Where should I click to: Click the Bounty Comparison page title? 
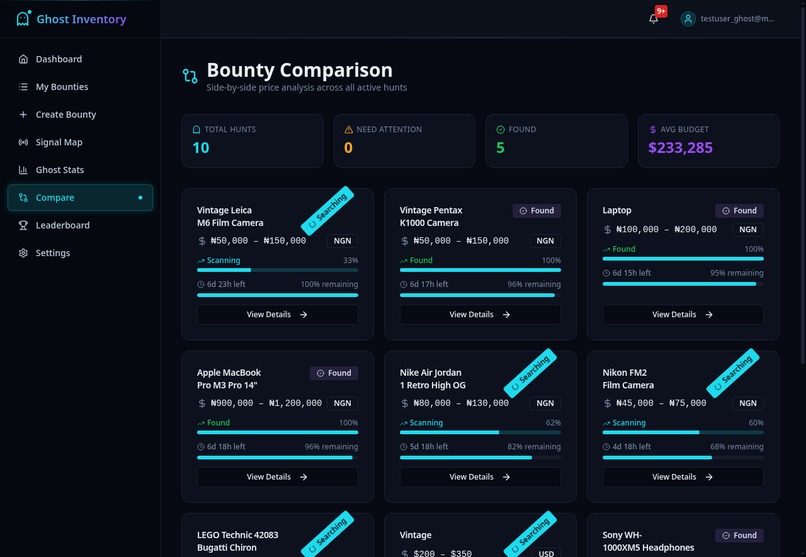299,70
